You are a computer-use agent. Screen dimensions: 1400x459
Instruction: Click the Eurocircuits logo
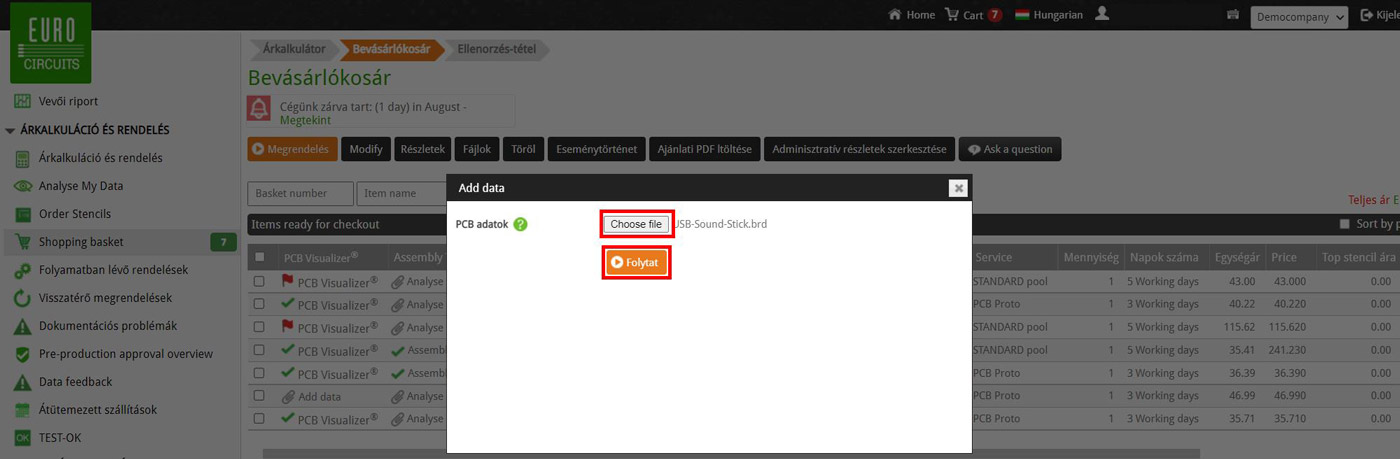point(50,43)
